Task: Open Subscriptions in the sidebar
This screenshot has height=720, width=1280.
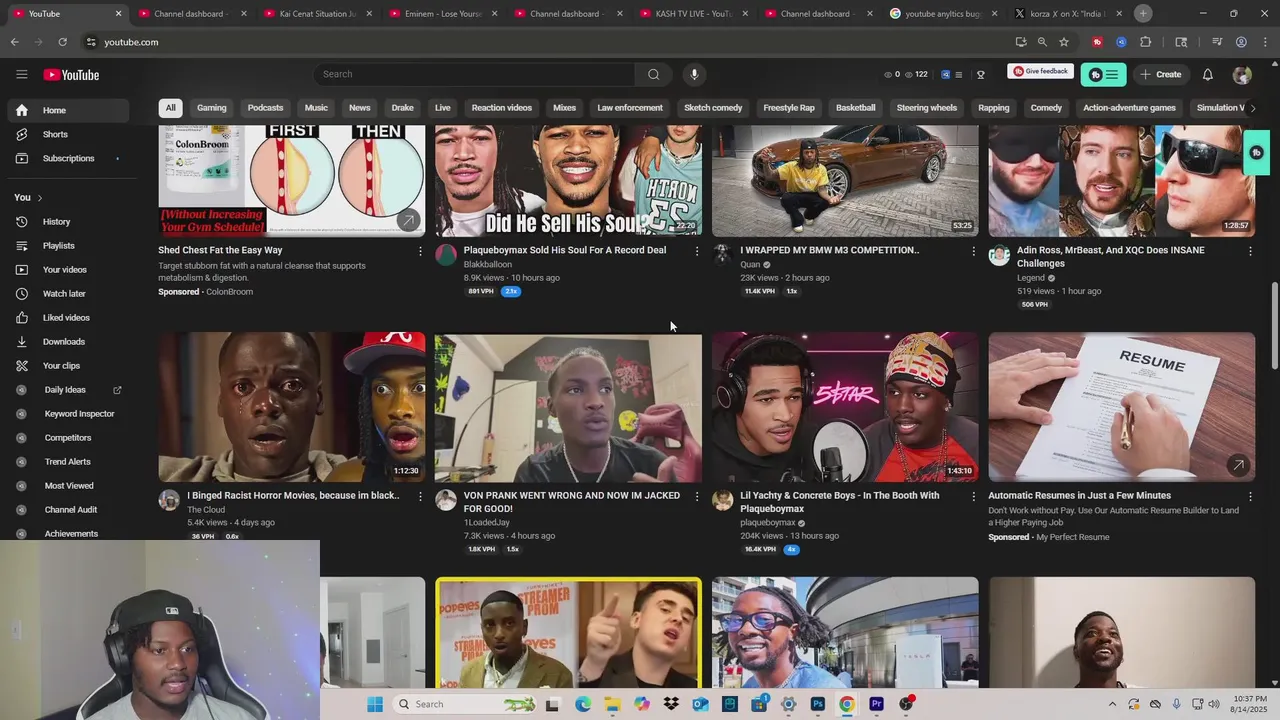Action: point(68,158)
